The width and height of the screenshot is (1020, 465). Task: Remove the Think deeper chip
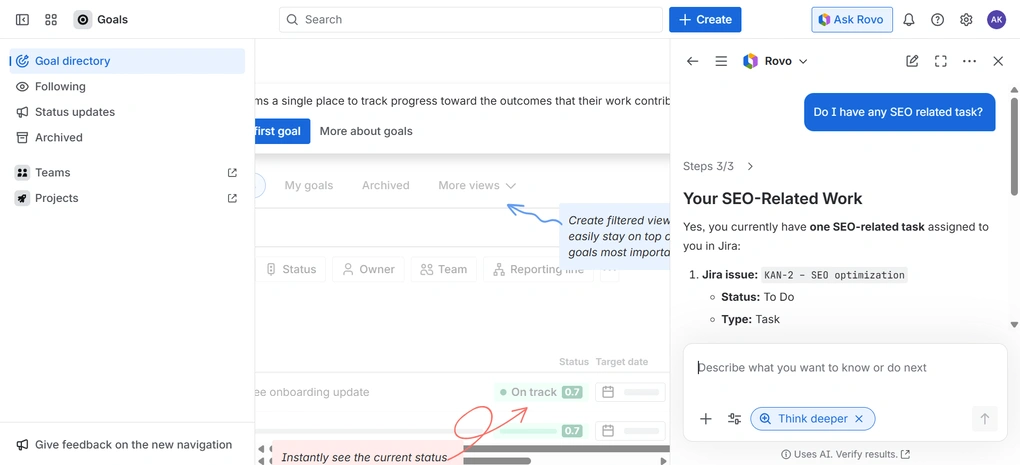[859, 419]
